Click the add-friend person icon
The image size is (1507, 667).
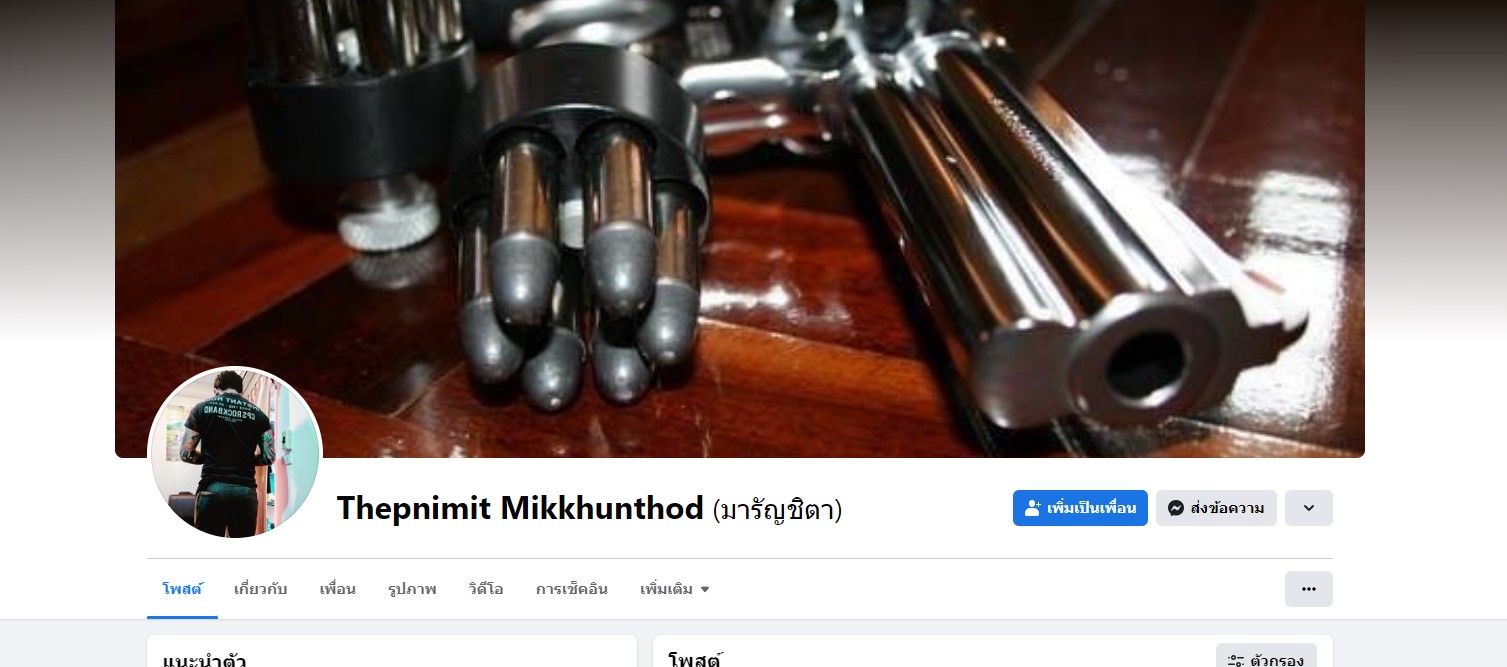coord(1033,508)
